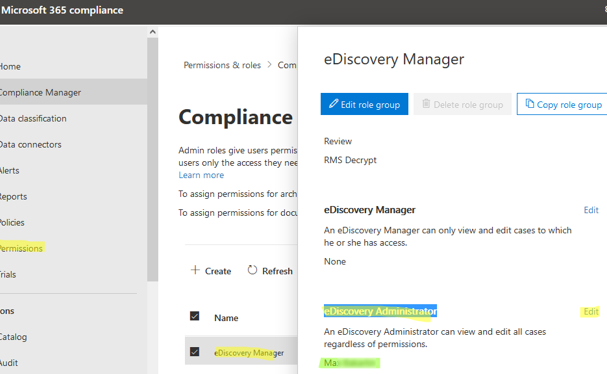Click the Refresh circular arrow icon
Viewport: 607px width, 374px height.
pos(252,270)
